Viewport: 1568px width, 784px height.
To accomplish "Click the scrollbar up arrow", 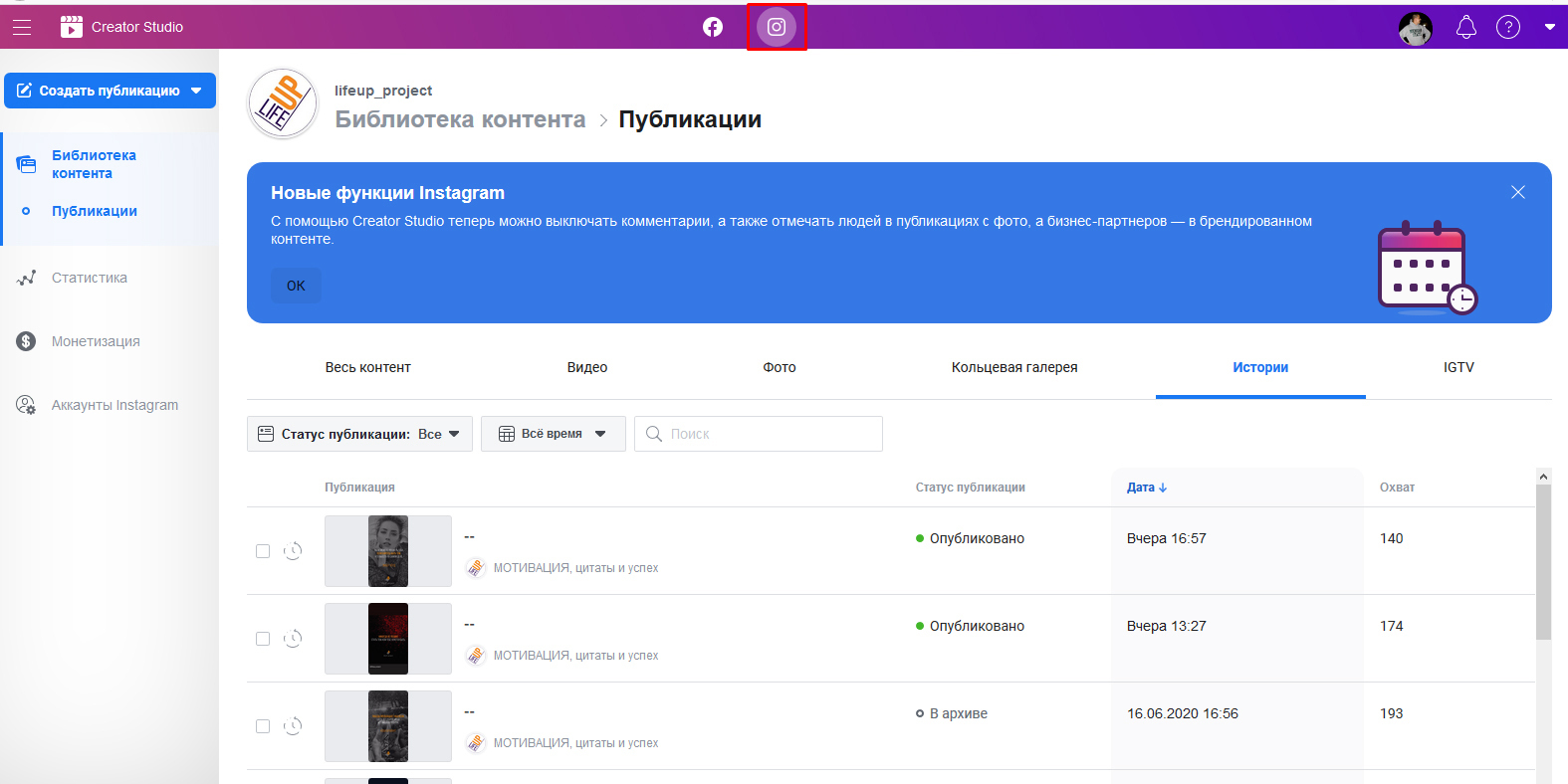I will (x=1543, y=477).
